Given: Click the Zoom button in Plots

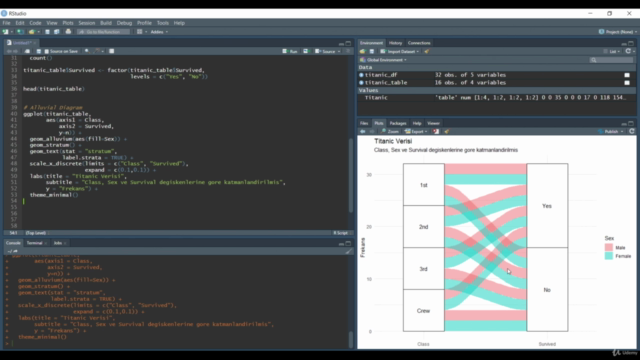Looking at the screenshot, I should [390, 131].
